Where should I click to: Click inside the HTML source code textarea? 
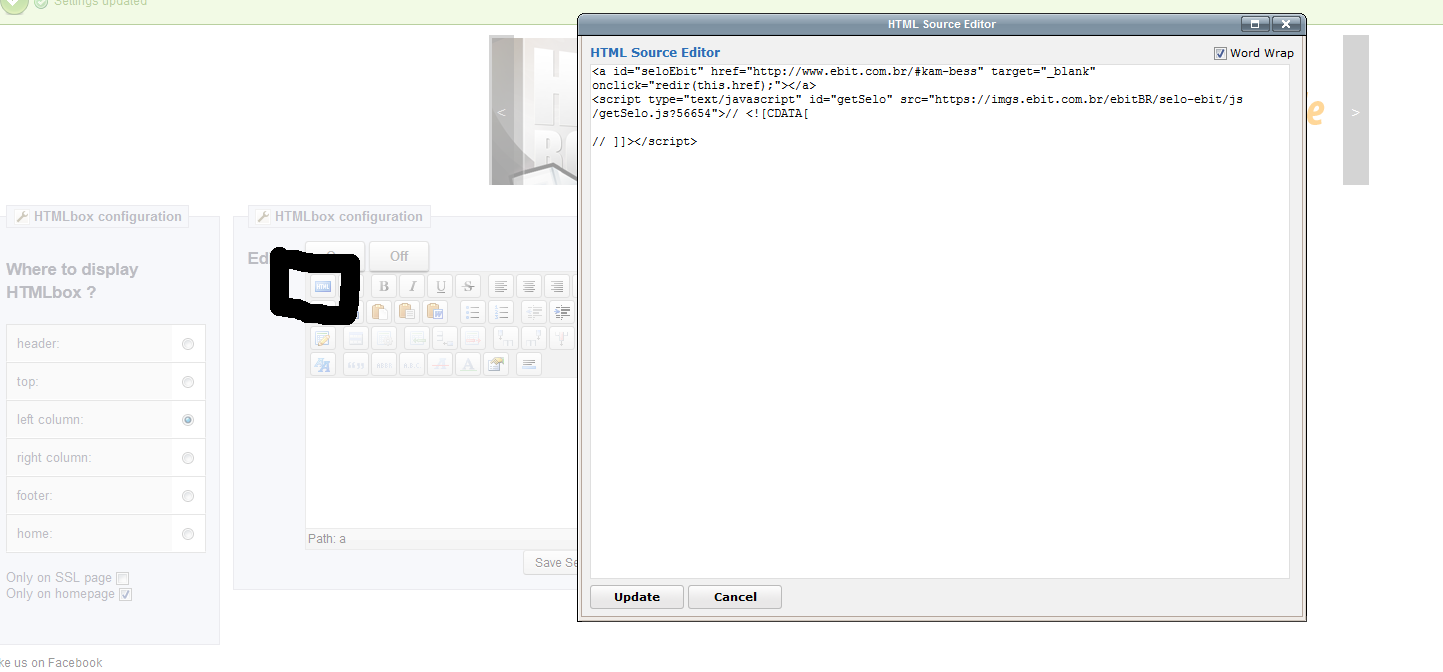click(939, 320)
